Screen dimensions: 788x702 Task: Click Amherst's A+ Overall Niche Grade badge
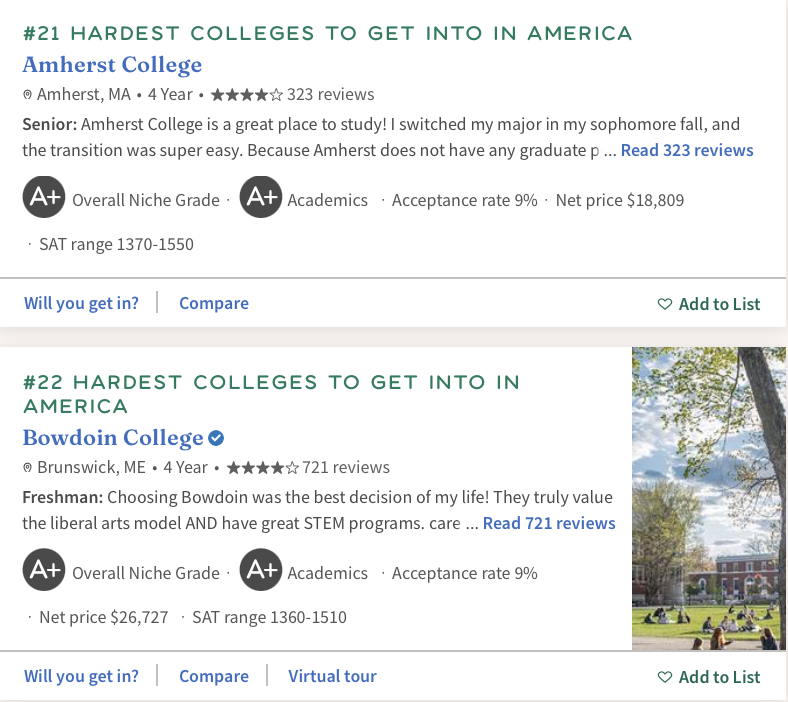pyautogui.click(x=44, y=197)
